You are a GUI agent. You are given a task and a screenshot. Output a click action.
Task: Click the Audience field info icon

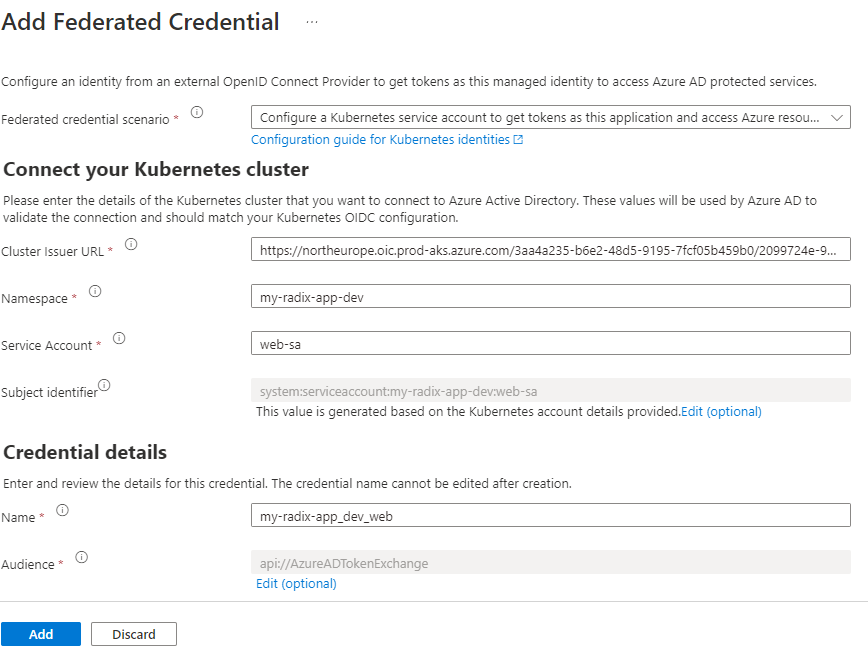pos(81,557)
